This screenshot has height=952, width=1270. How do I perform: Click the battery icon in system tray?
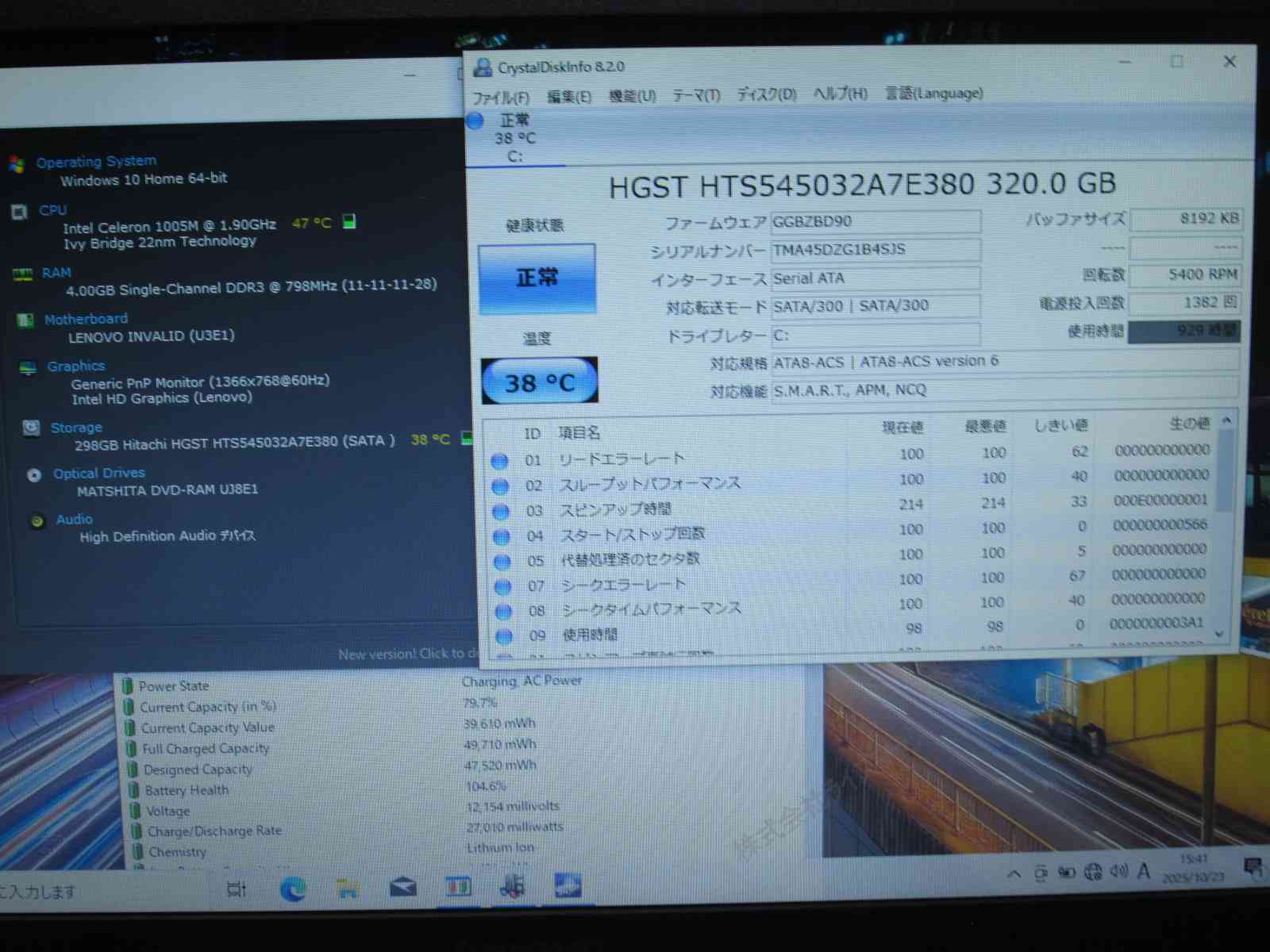[1067, 873]
